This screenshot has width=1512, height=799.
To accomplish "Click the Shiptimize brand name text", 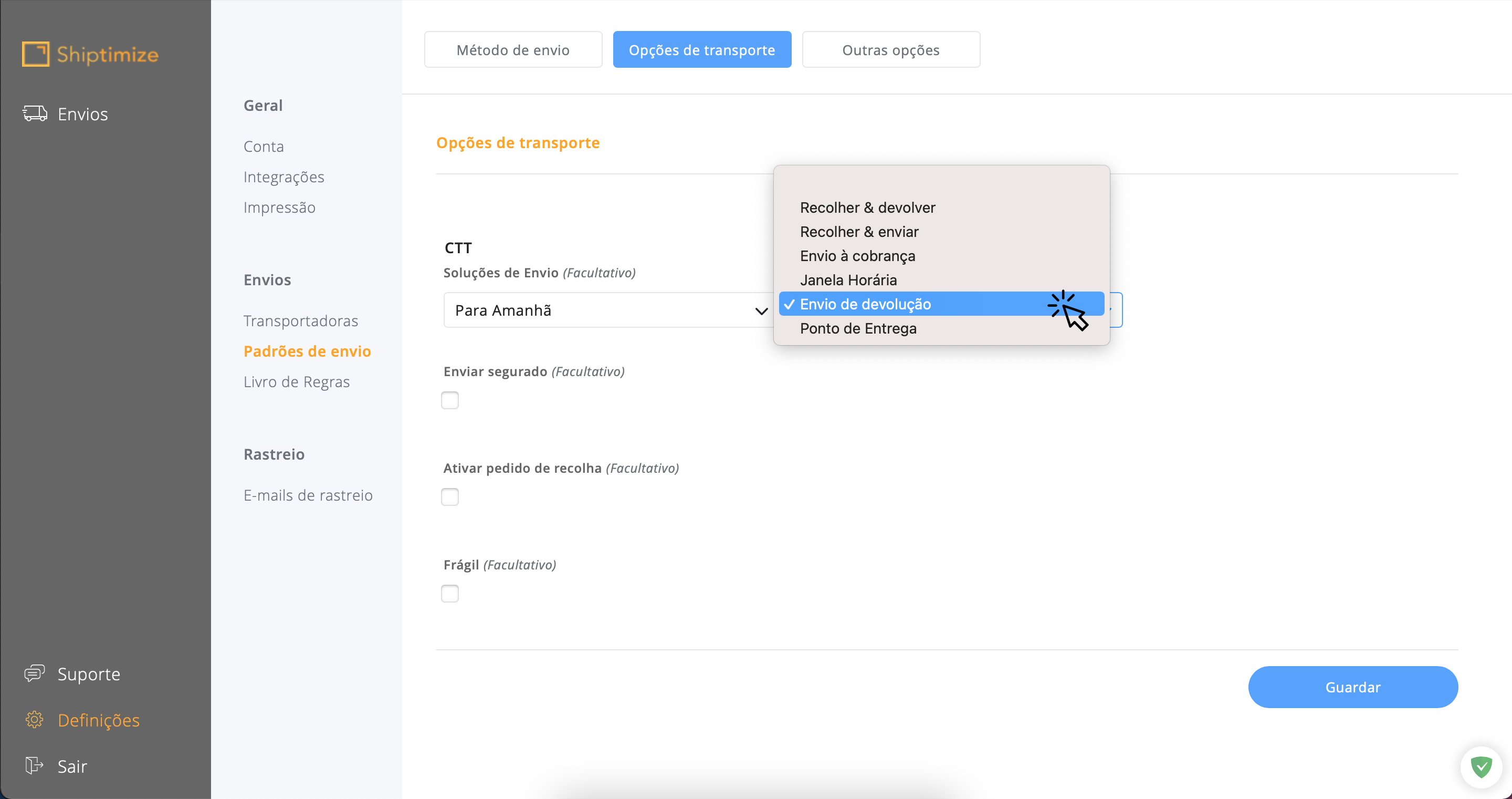I will tap(108, 55).
